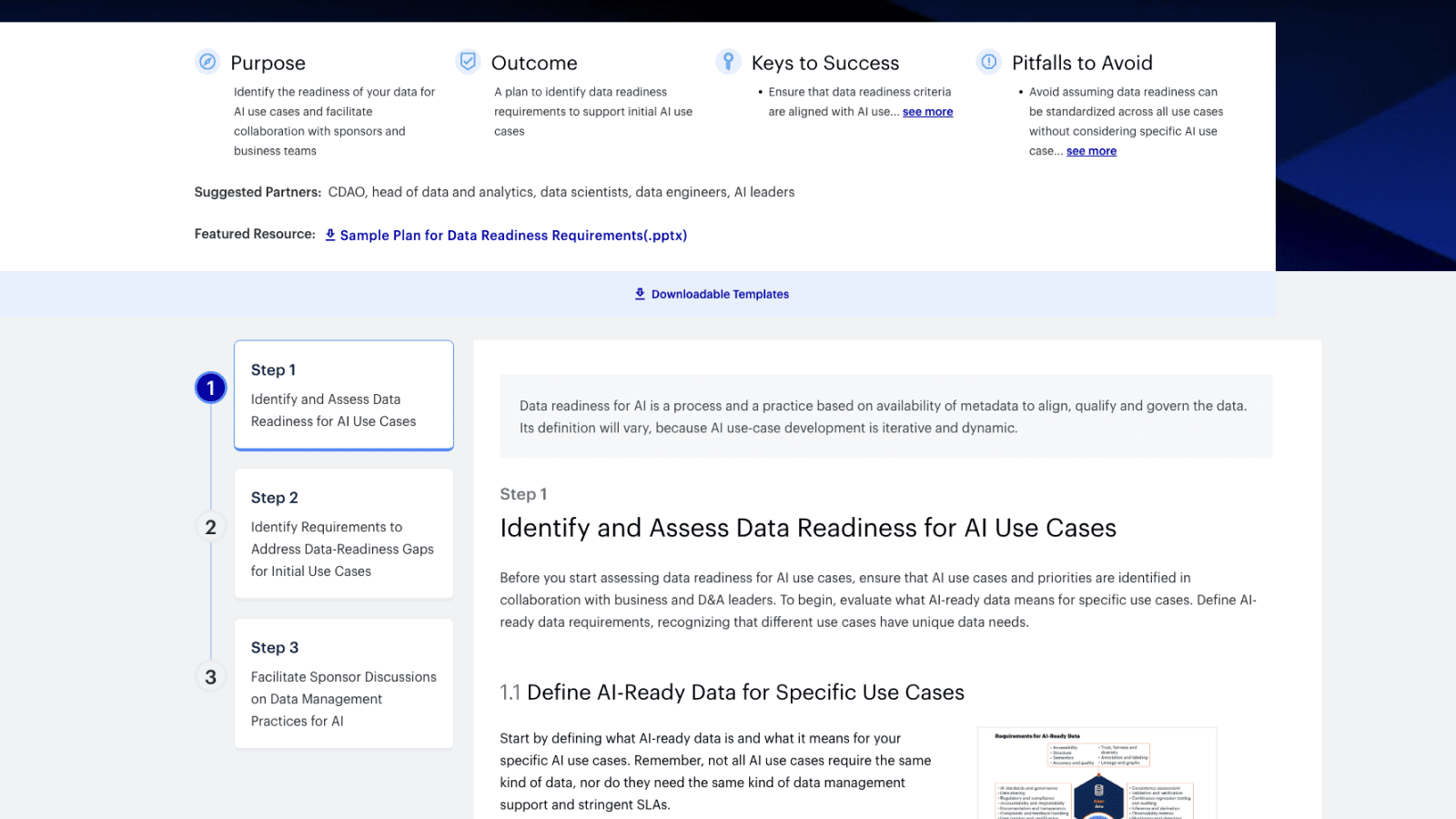This screenshot has height=819, width=1456.
Task: Select the step 2 circle marker
Action: pyautogui.click(x=210, y=527)
